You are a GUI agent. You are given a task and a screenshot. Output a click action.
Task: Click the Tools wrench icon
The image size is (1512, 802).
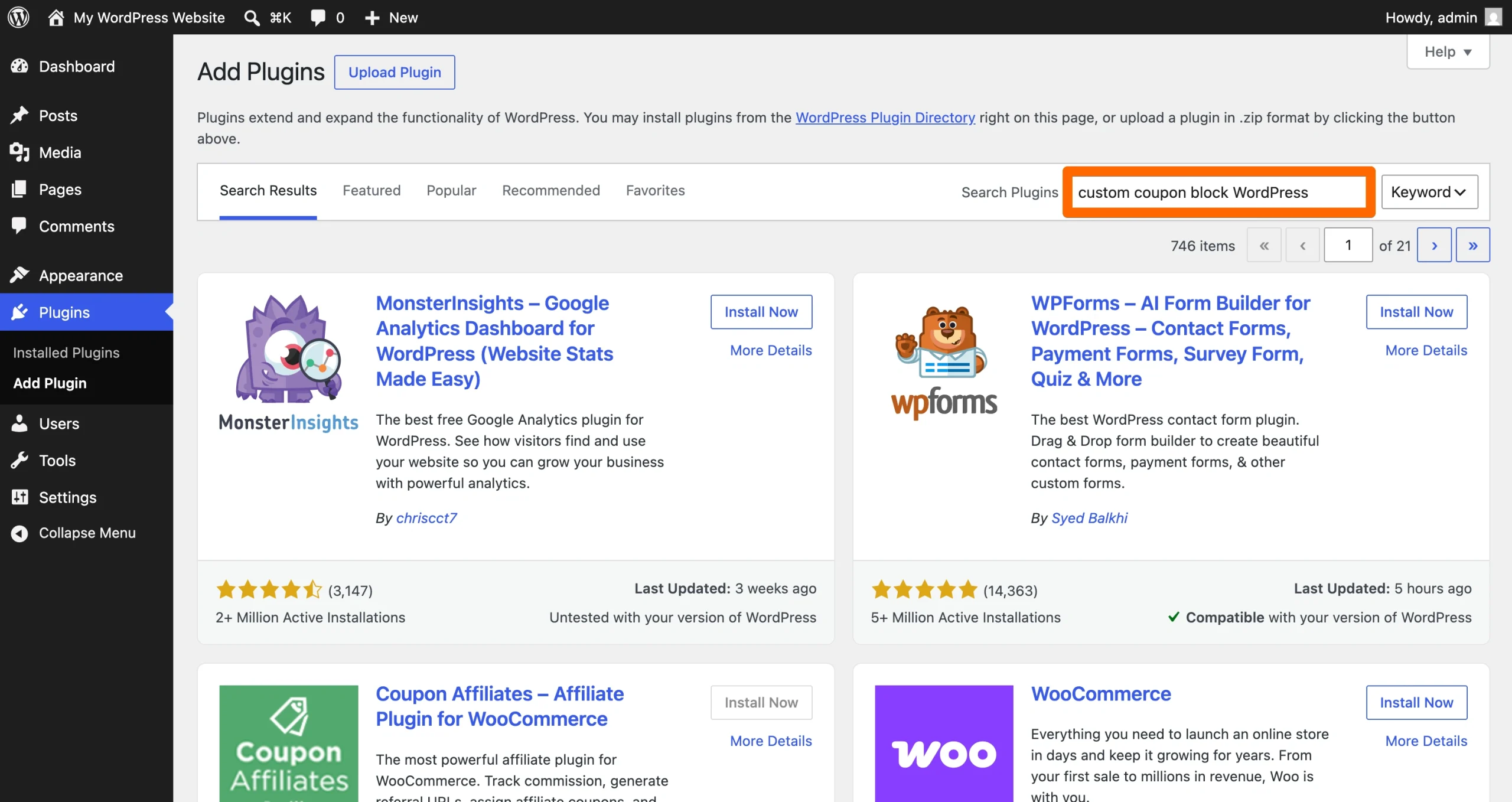[19, 460]
